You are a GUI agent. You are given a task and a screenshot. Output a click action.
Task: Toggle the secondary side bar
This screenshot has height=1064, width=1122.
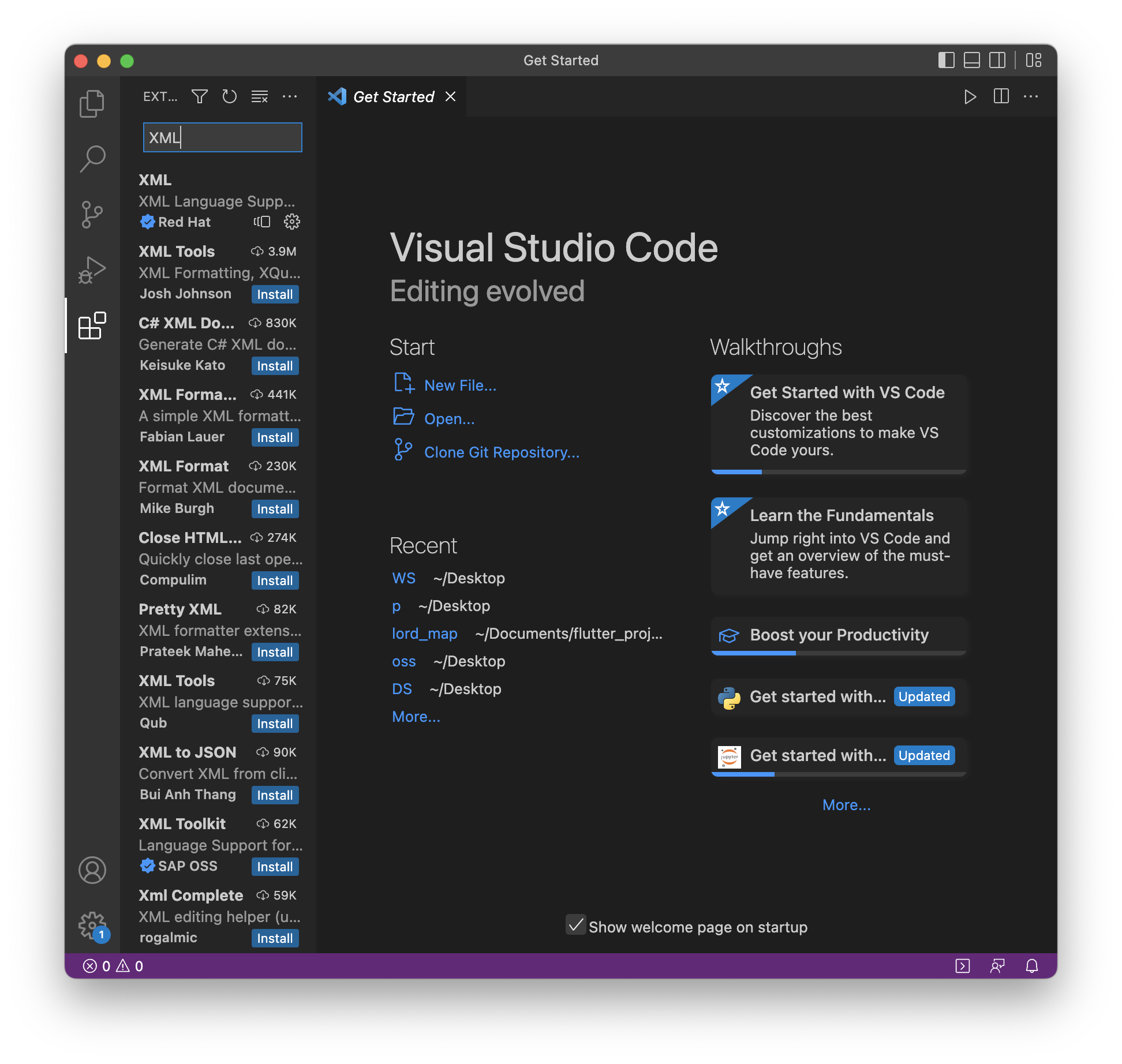pyautogui.click(x=997, y=60)
